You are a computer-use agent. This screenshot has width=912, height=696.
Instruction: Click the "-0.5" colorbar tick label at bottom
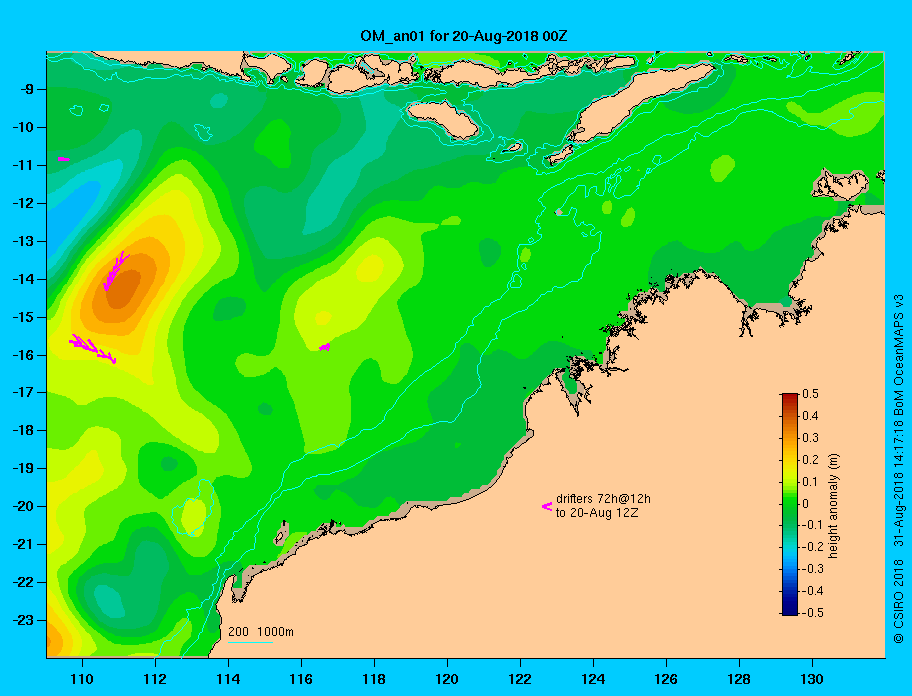[x=812, y=613]
